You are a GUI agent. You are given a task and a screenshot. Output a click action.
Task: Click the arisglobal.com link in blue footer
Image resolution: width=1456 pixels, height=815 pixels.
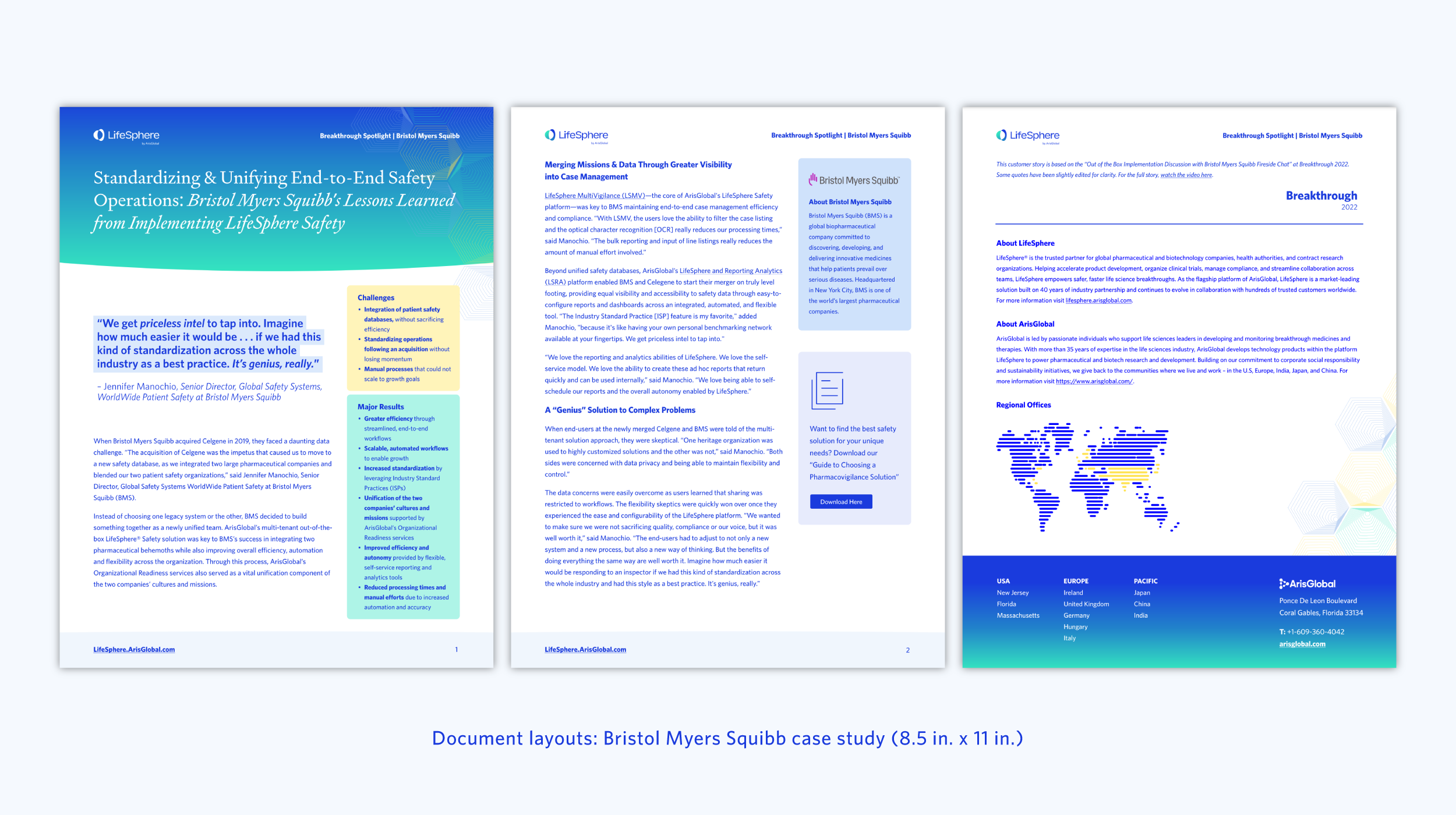point(1302,644)
